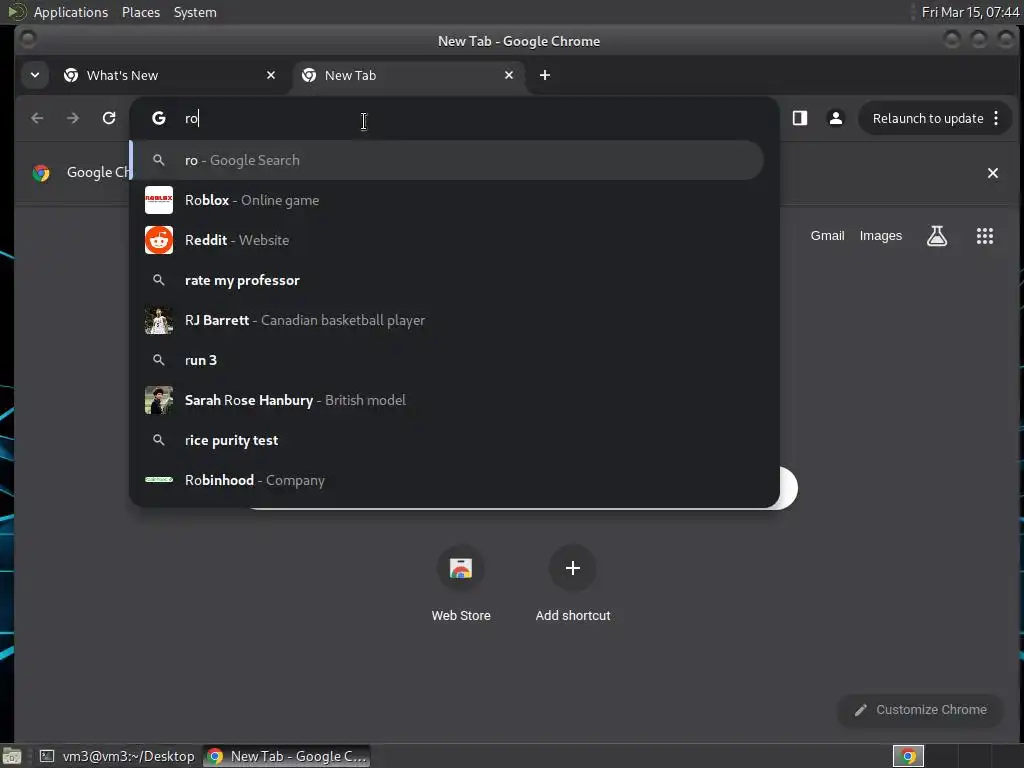This screenshot has height=768, width=1024.
Task: Open the Places menu
Action: [140, 12]
